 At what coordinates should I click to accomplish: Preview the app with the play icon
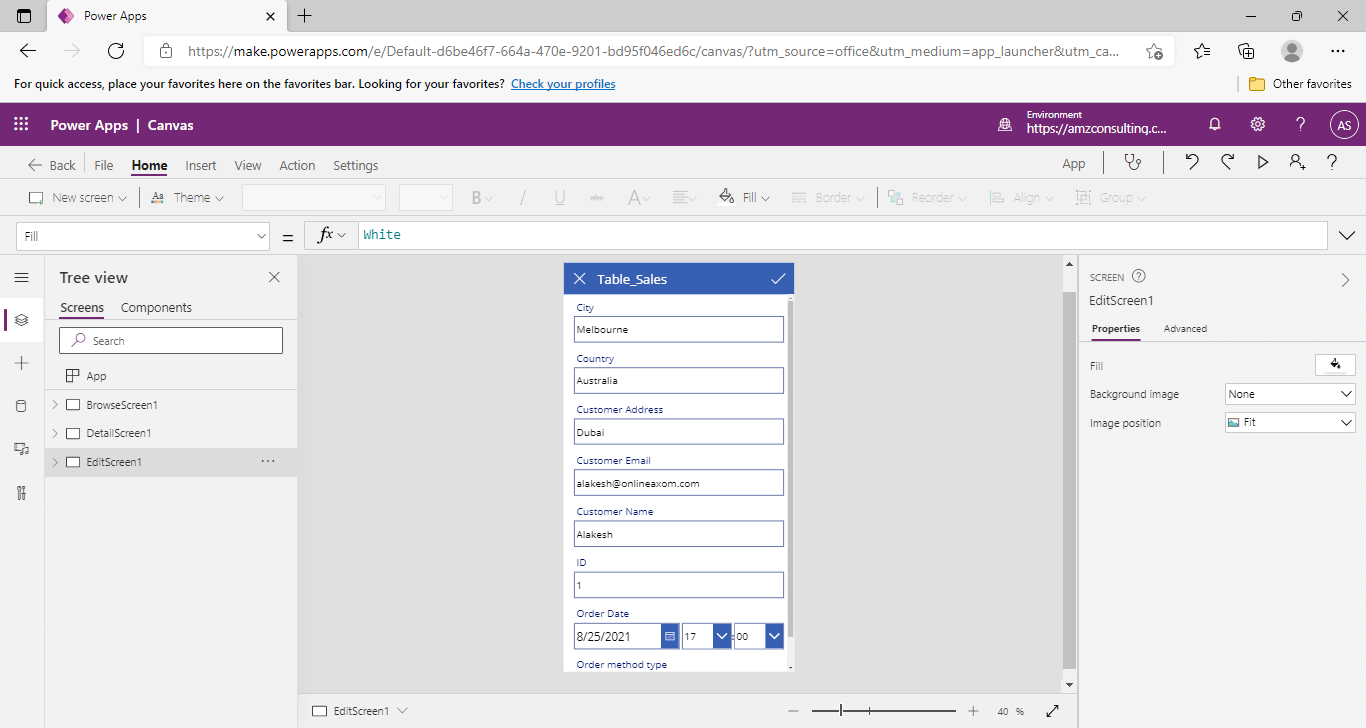1262,161
